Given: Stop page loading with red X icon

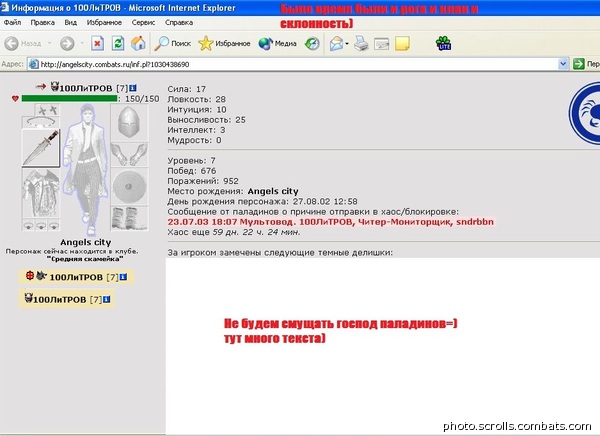Looking at the screenshot, I should point(98,43).
